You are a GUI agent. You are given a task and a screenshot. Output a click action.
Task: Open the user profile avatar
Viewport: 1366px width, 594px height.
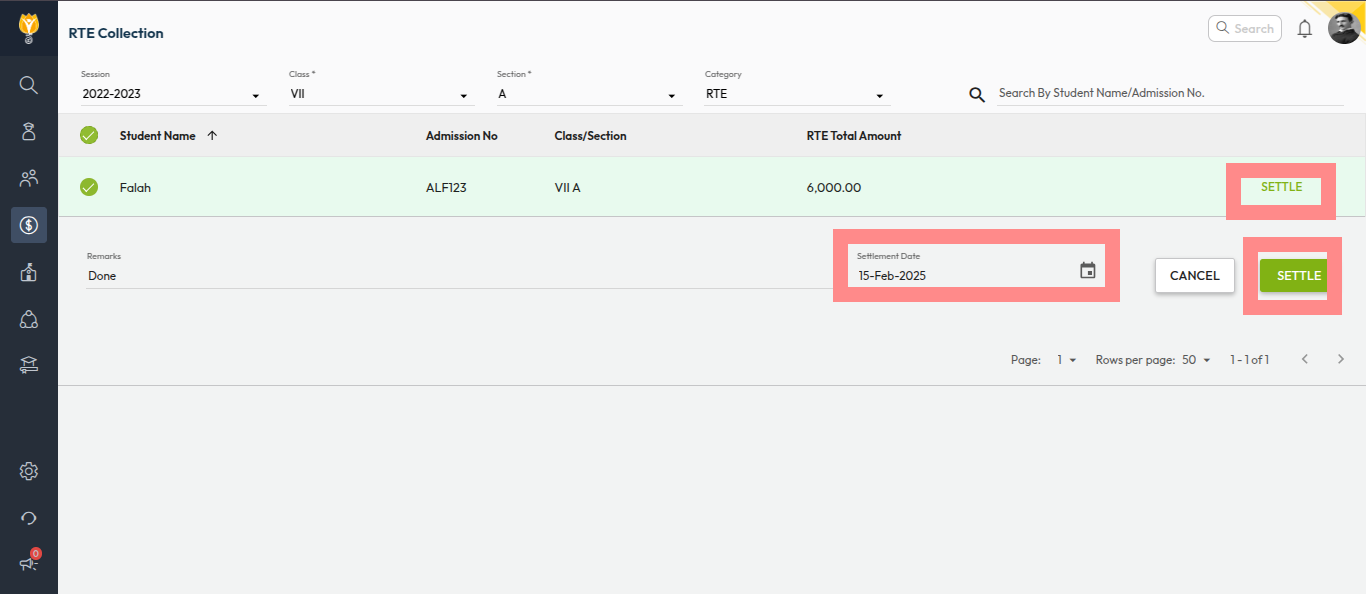[1344, 28]
